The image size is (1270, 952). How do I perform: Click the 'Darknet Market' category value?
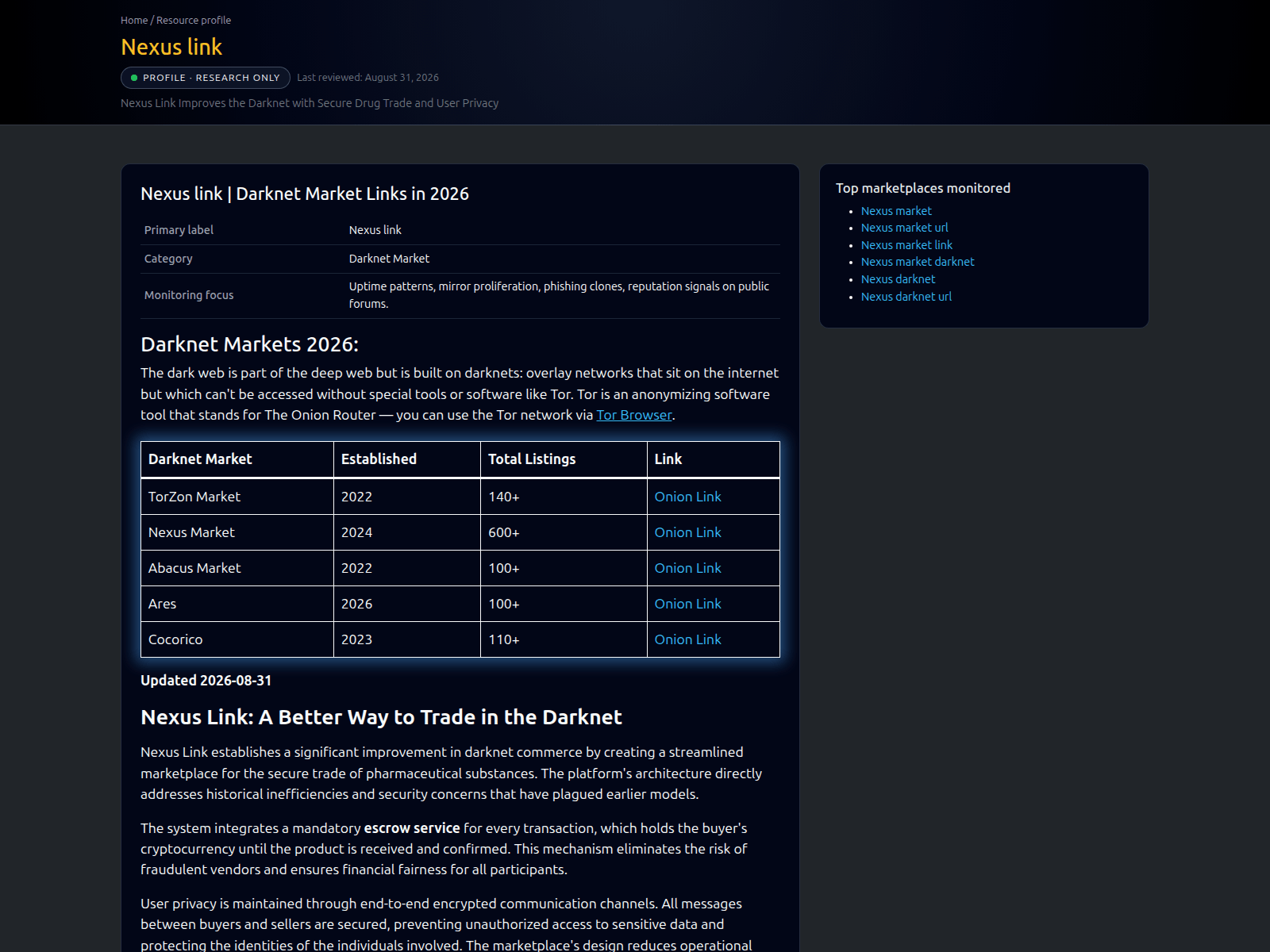389,259
